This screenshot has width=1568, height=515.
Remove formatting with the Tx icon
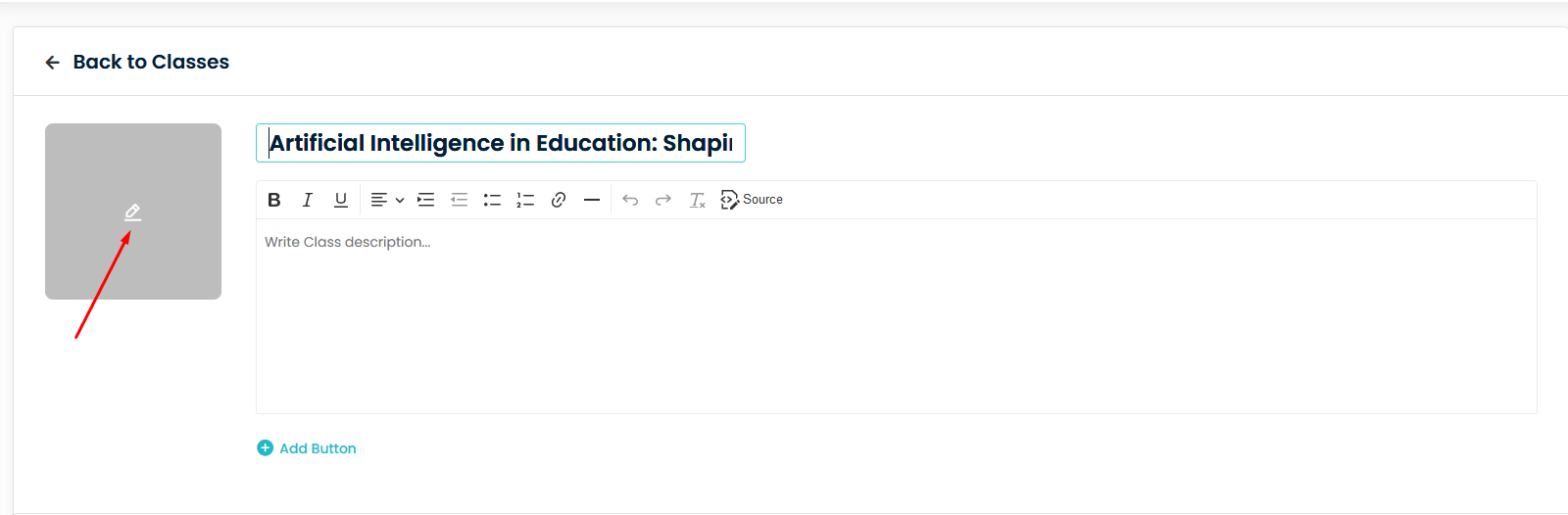tap(697, 200)
